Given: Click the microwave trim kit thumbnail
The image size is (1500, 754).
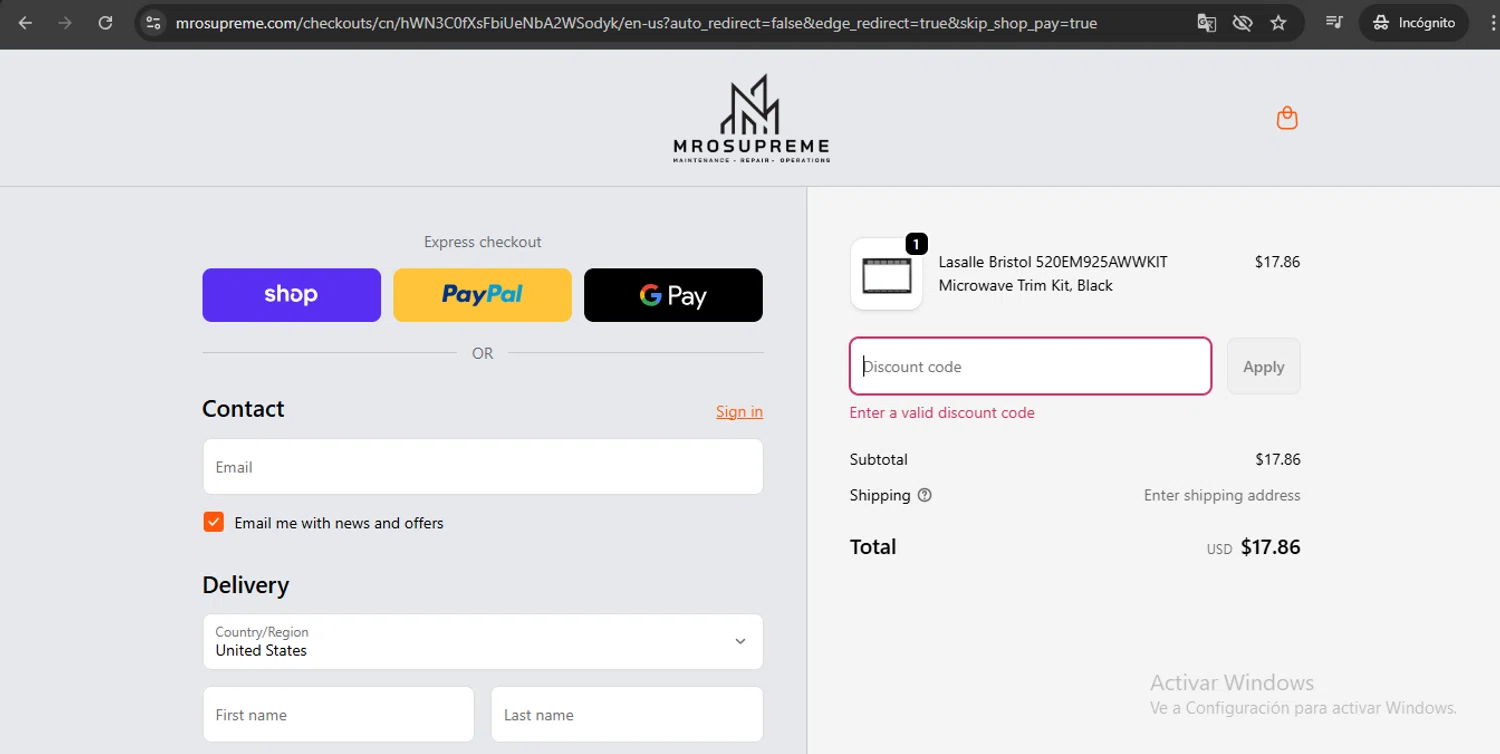Looking at the screenshot, I should pos(886,274).
